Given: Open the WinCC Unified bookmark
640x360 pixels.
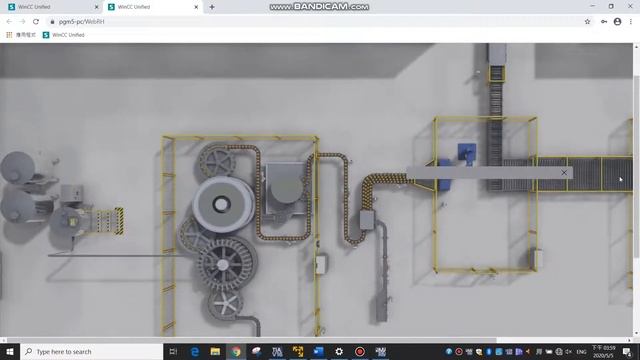Looking at the screenshot, I should tap(64, 35).
